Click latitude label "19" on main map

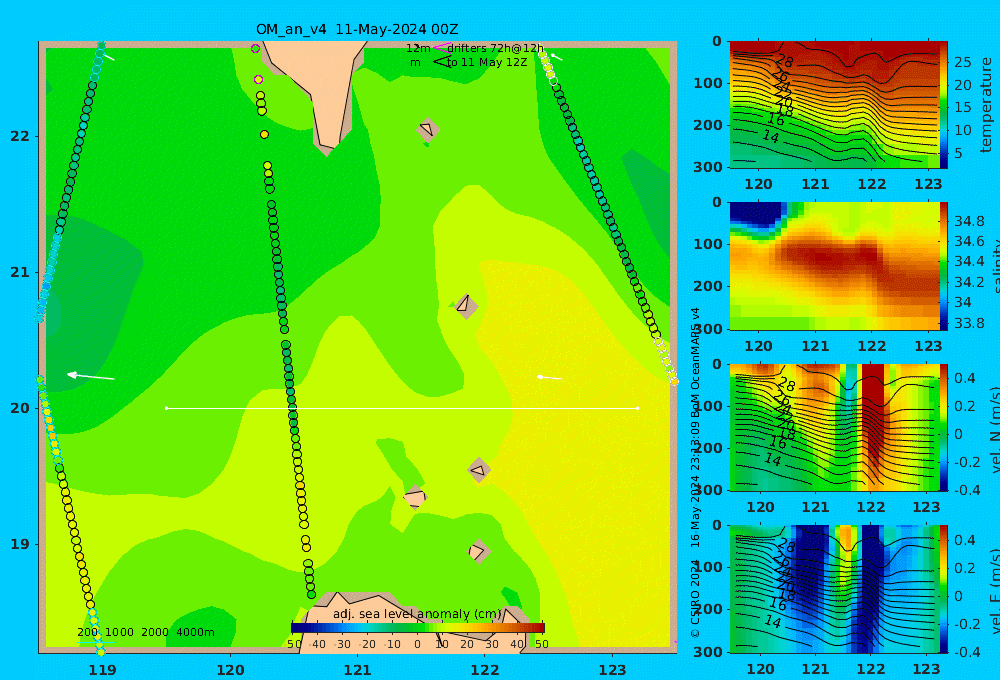(19, 544)
